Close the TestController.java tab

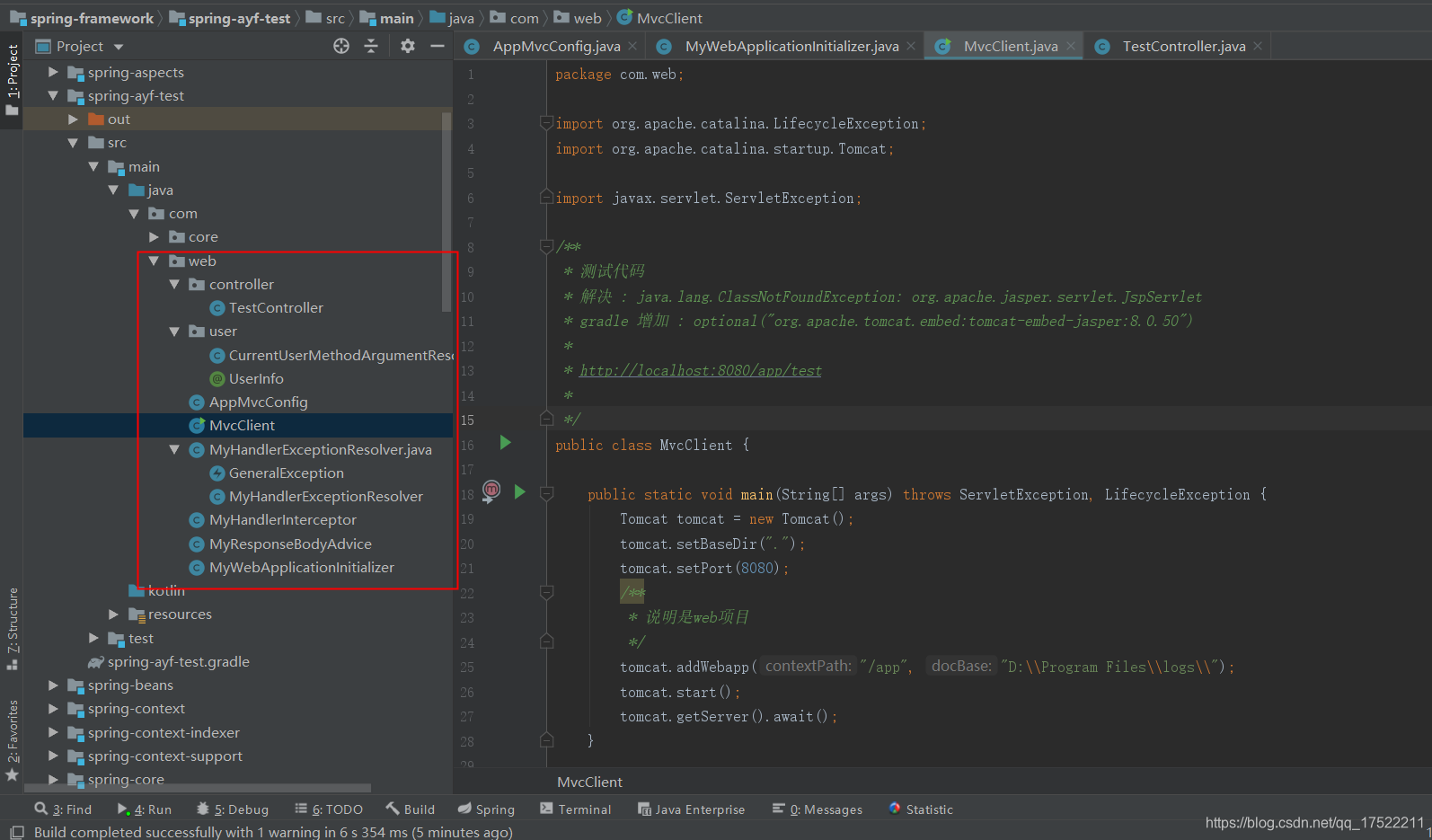pos(1258,46)
